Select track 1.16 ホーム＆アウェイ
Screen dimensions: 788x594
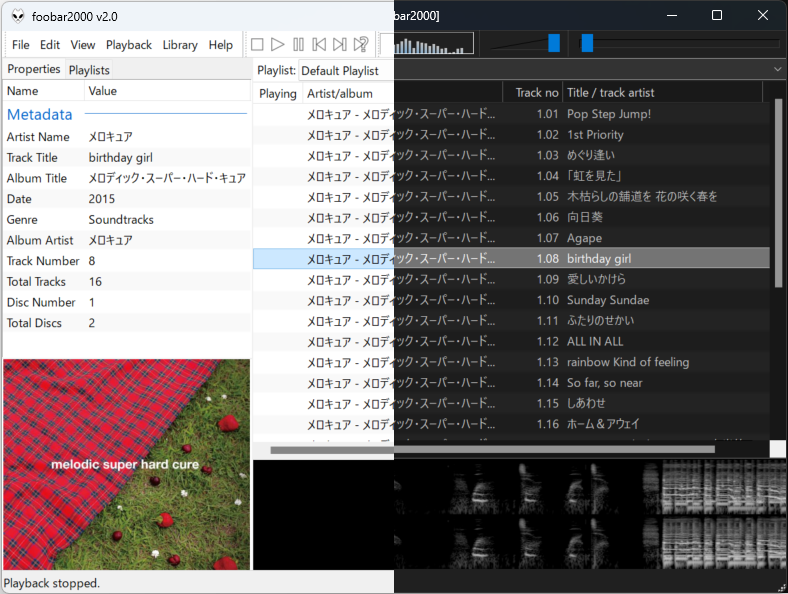click(x=511, y=424)
